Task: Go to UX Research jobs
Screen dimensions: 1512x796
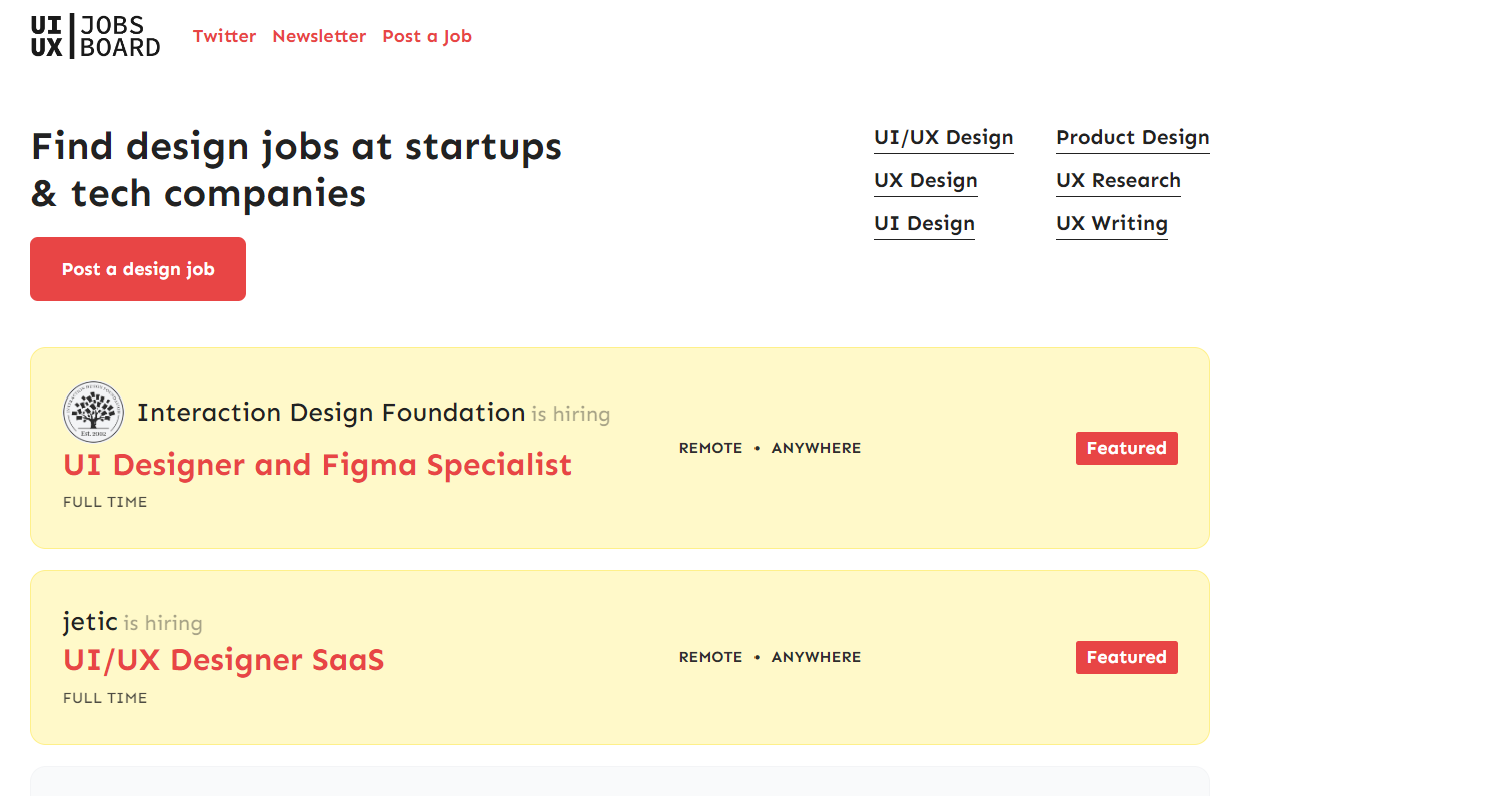Action: [x=1118, y=181]
